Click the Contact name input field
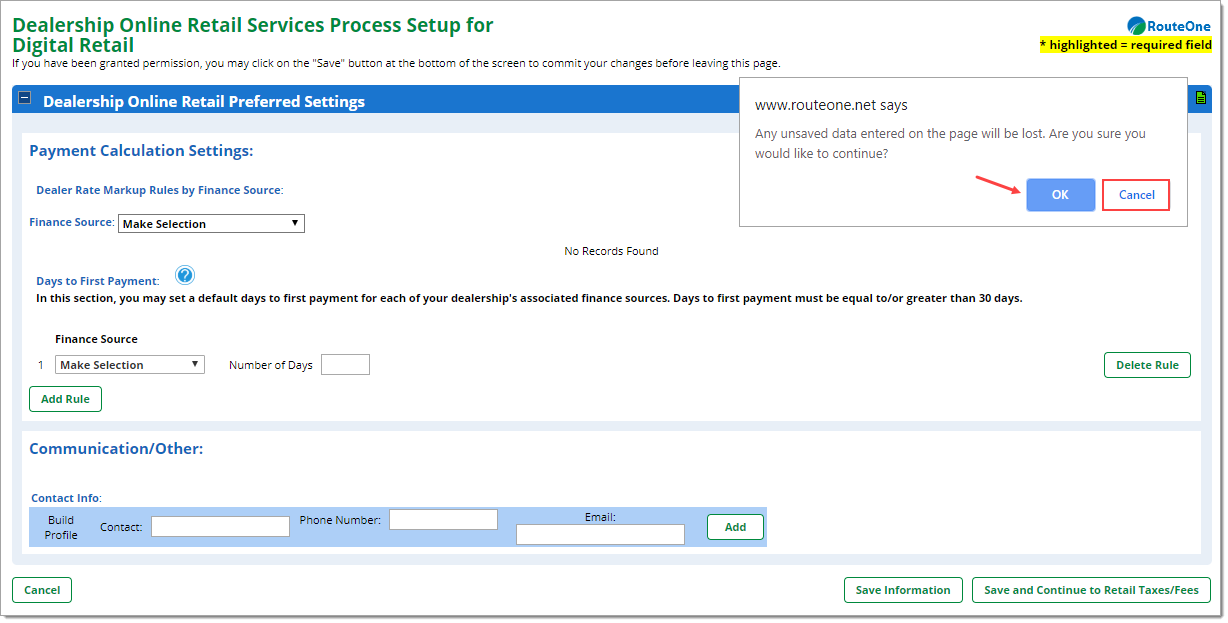The height and width of the screenshot is (623, 1228). pos(220,526)
